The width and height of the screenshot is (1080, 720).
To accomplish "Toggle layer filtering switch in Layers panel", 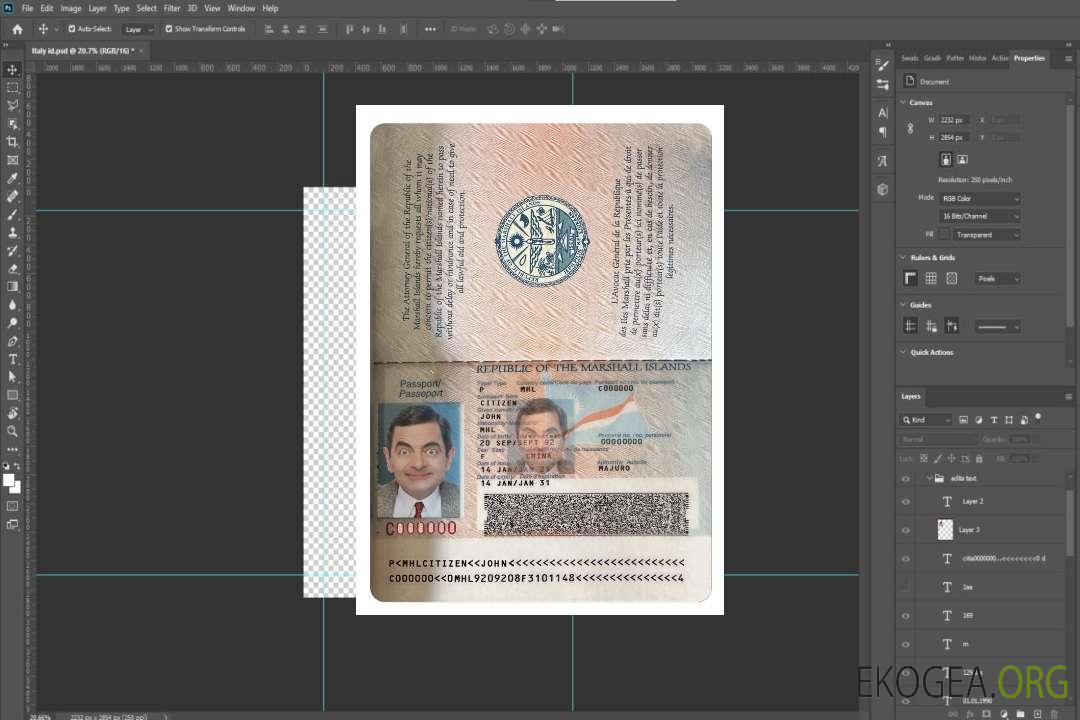I will coord(1038,418).
